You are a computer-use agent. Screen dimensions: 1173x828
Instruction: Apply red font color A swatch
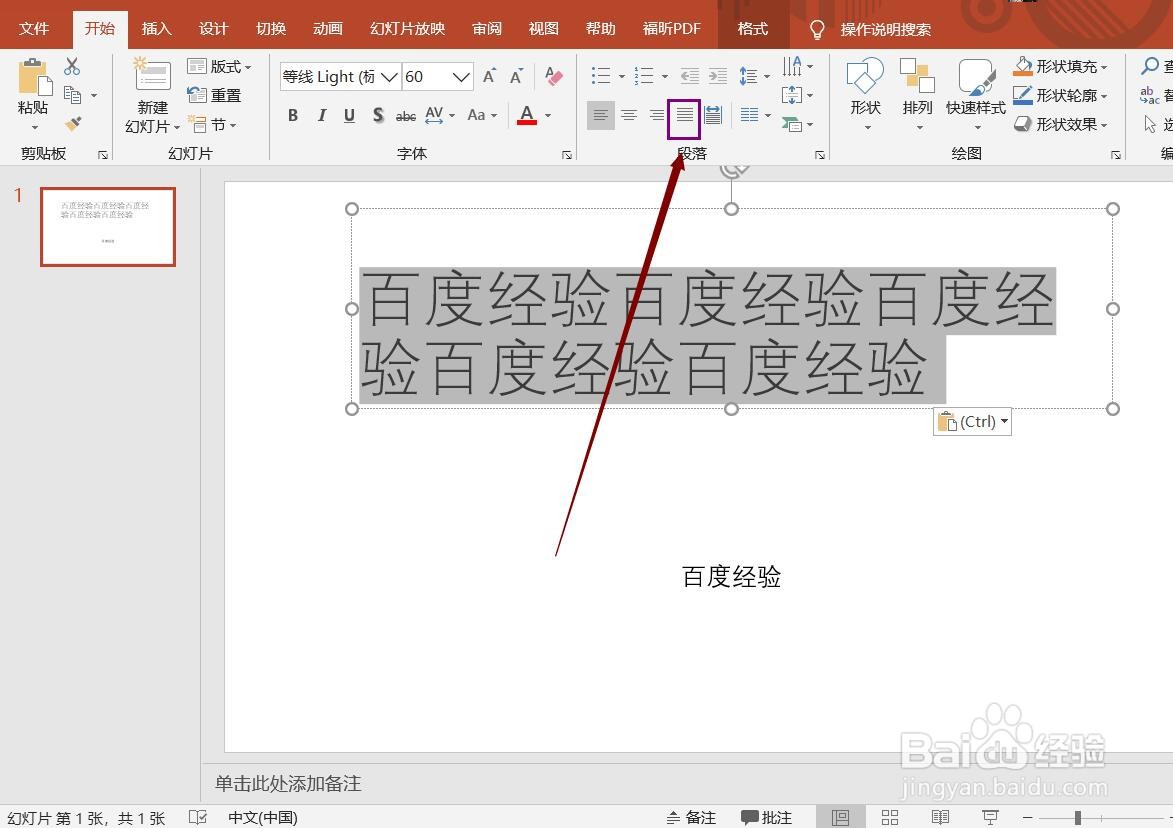pyautogui.click(x=527, y=115)
